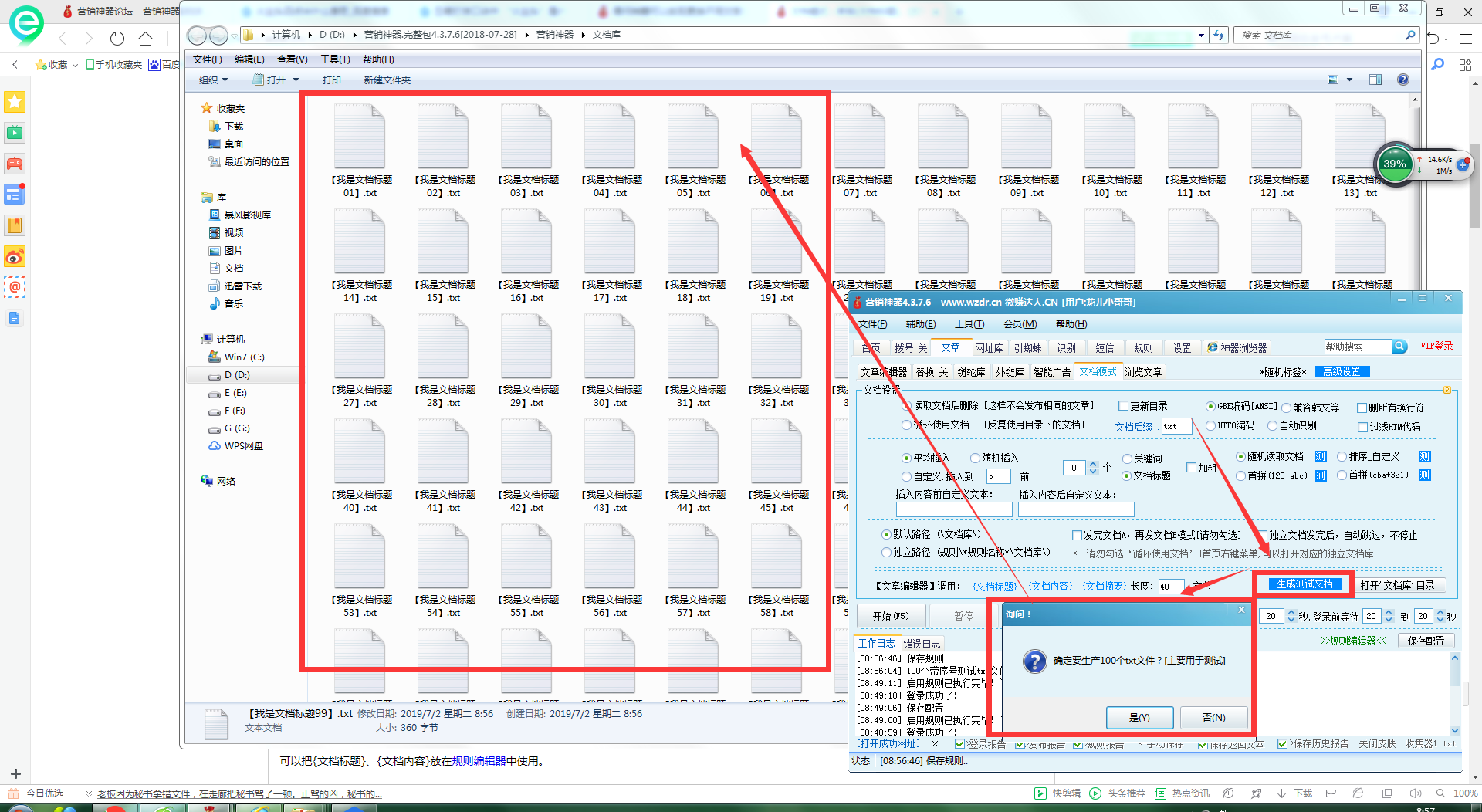Click the help search magnifier icon
1482x812 pixels.
point(1399,347)
